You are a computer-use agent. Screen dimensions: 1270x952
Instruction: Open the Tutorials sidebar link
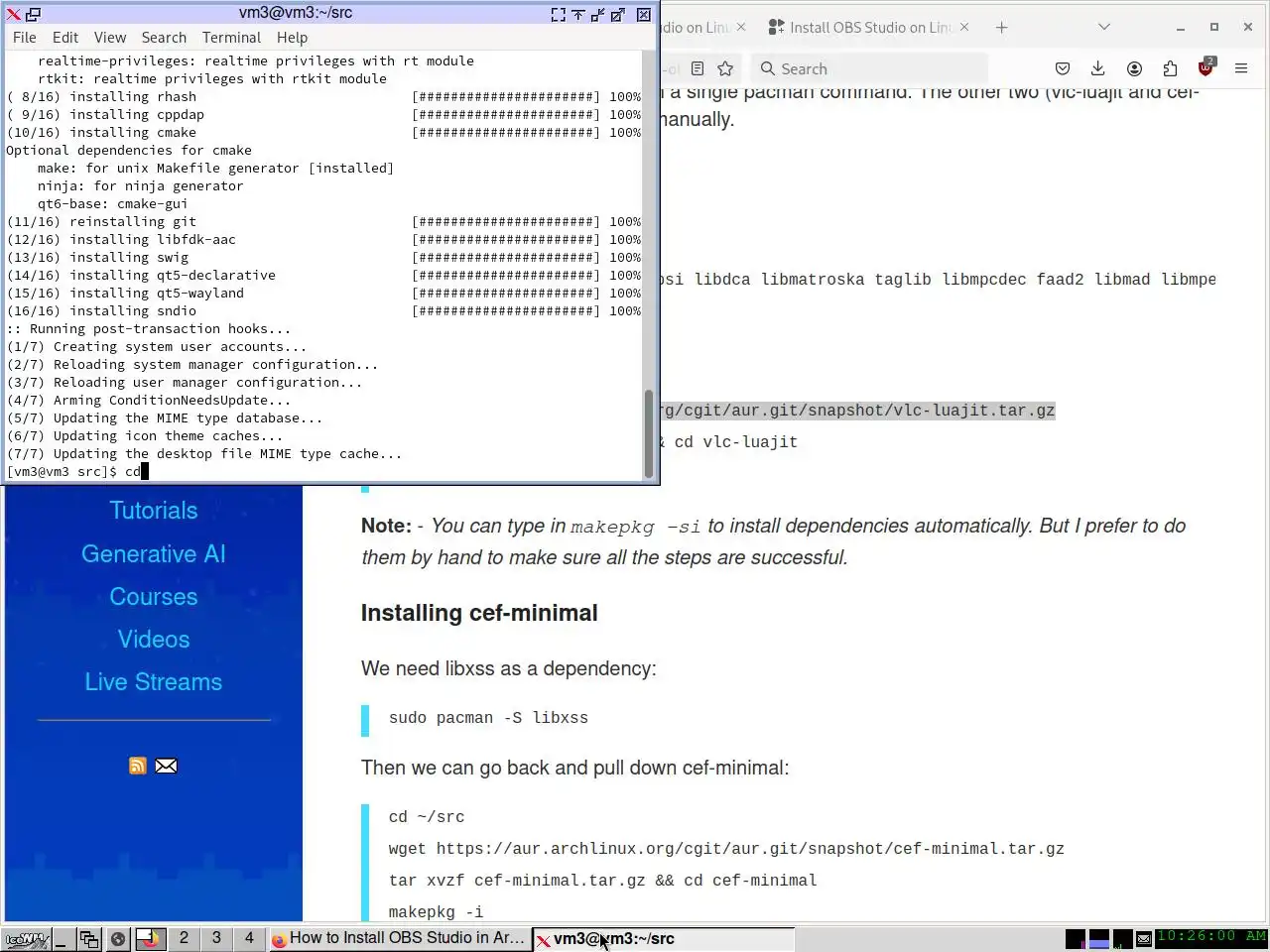coord(154,511)
